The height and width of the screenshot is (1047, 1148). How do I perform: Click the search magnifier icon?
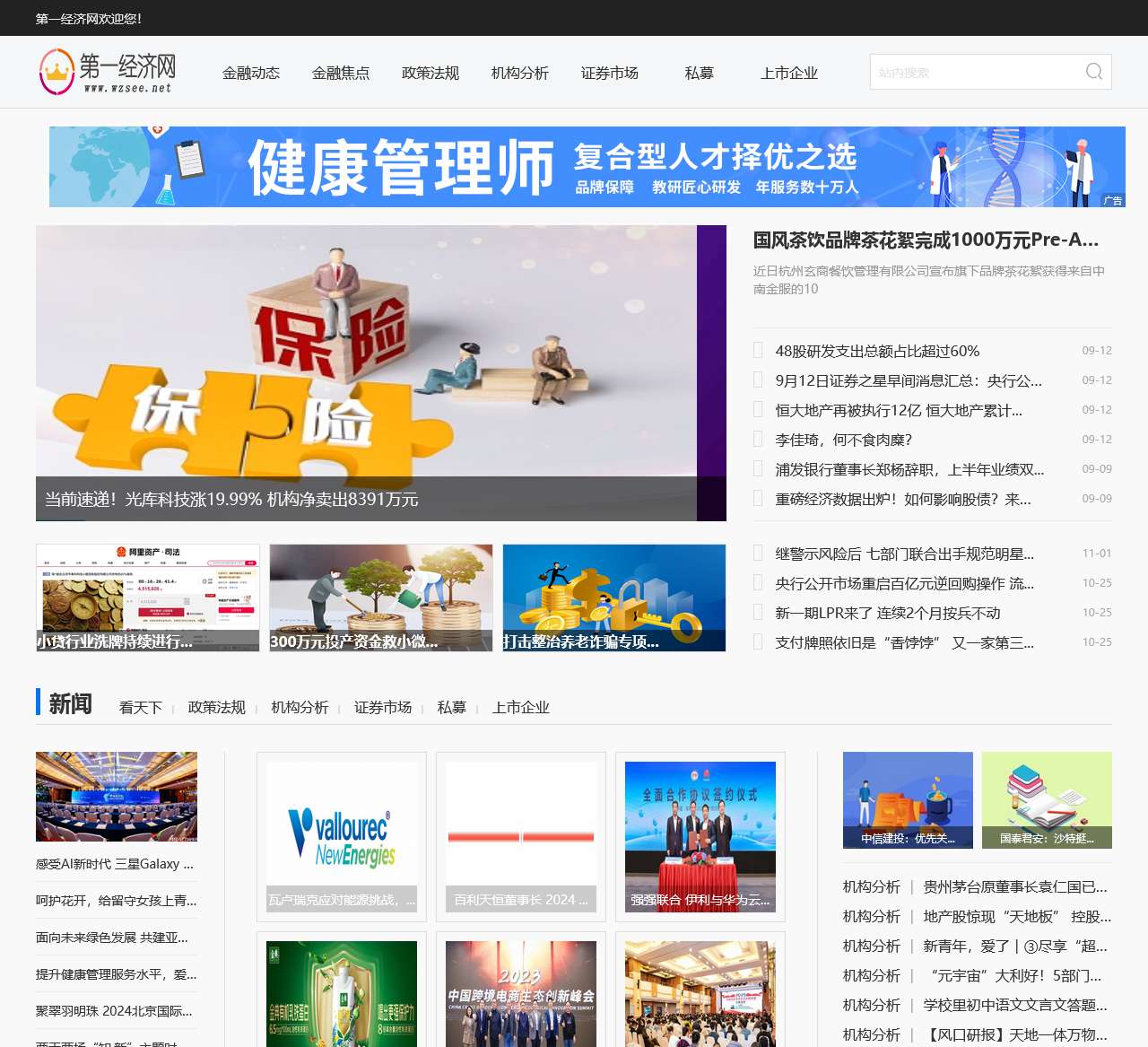point(1093,72)
